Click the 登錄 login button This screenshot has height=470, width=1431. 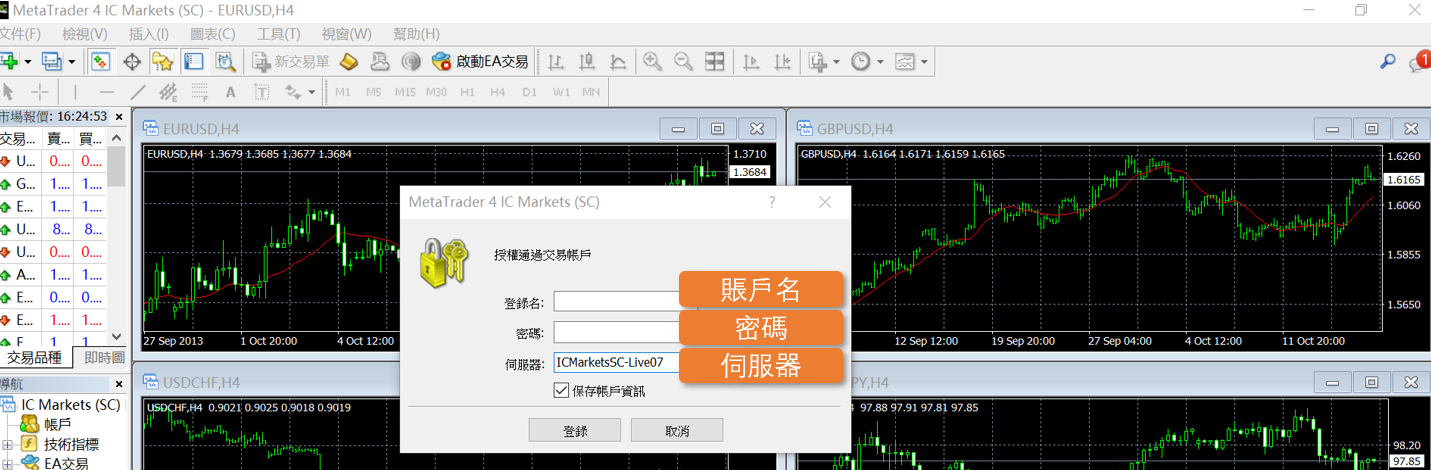tap(575, 431)
